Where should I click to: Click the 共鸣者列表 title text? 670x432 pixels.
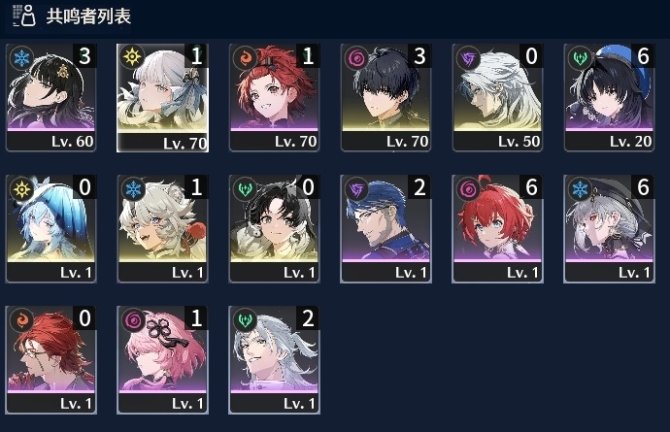point(88,16)
